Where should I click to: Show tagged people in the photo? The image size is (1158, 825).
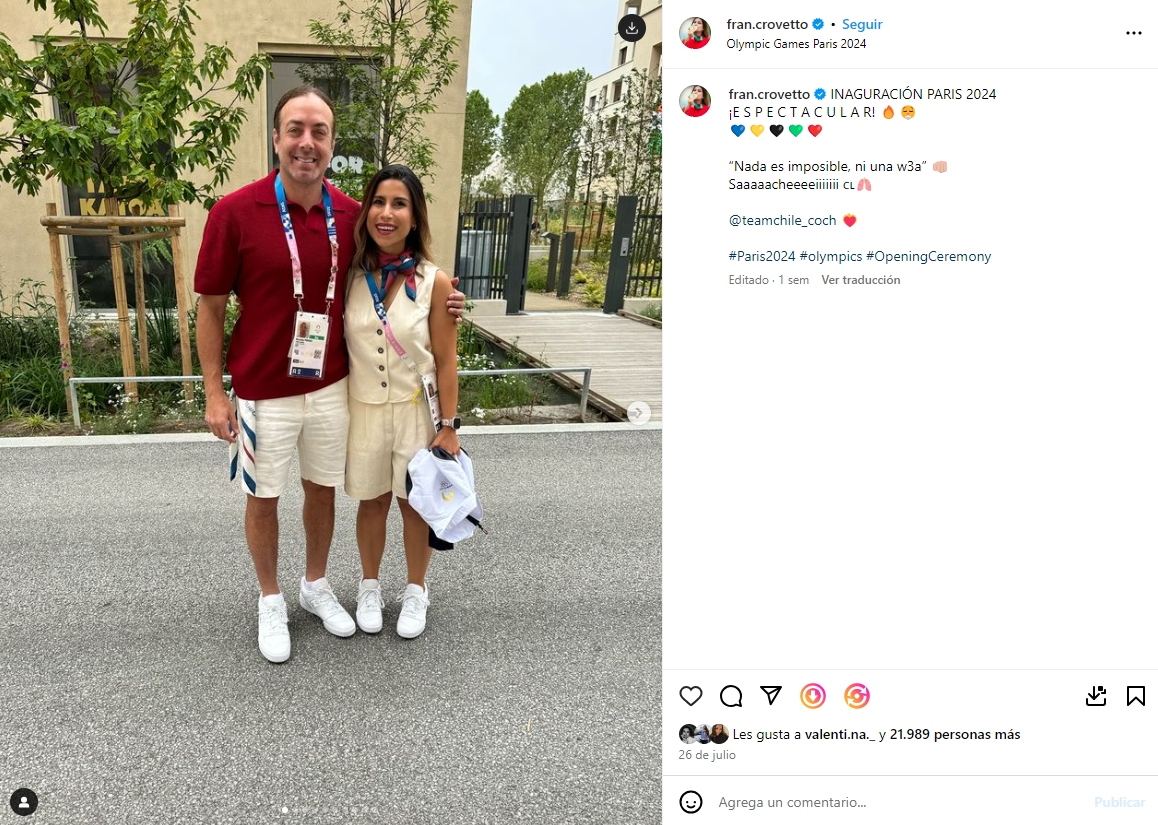(24, 801)
